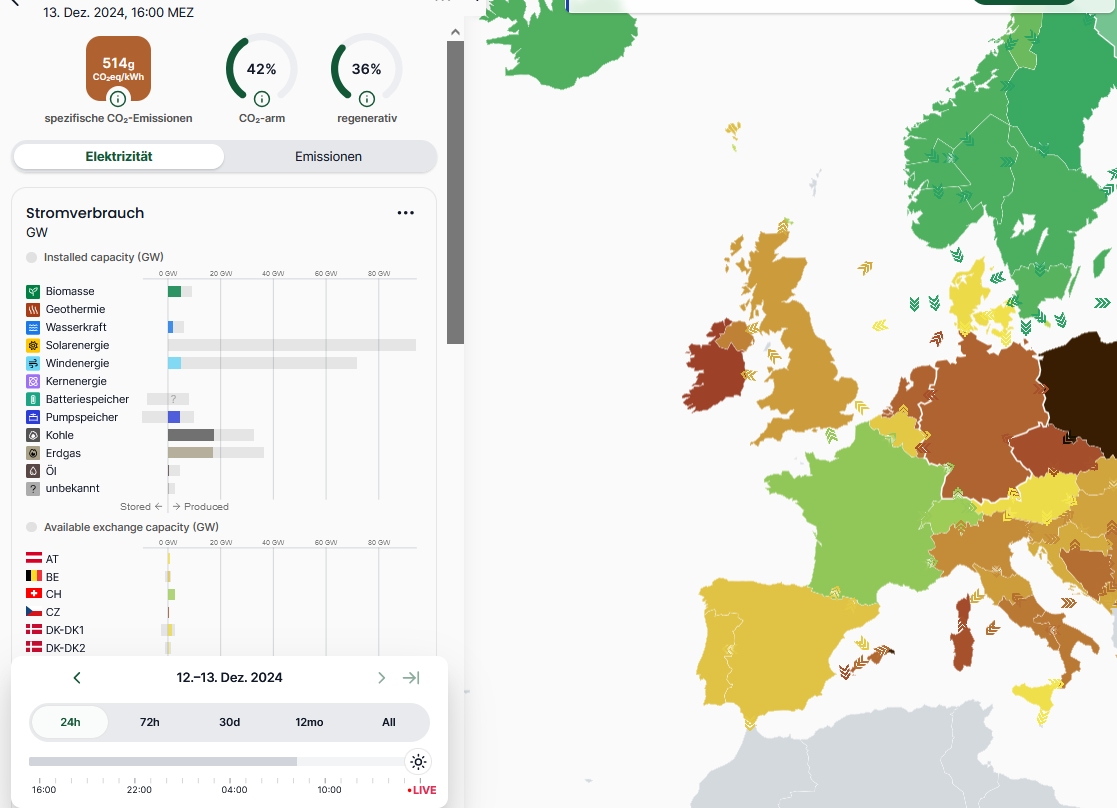Click the unbekannt question mark icon
This screenshot has height=808, width=1117.
(33, 489)
